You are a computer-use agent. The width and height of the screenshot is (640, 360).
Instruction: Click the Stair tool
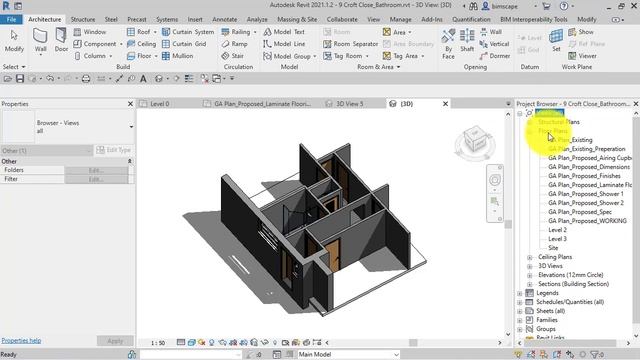(233, 56)
